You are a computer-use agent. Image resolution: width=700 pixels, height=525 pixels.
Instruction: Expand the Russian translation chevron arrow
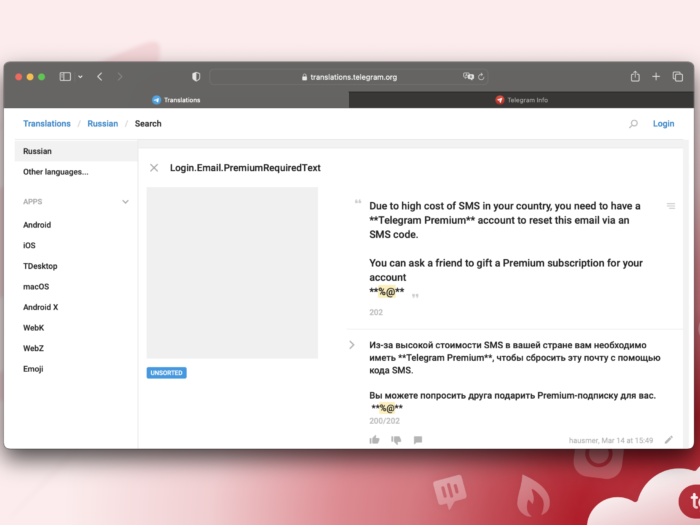[352, 345]
